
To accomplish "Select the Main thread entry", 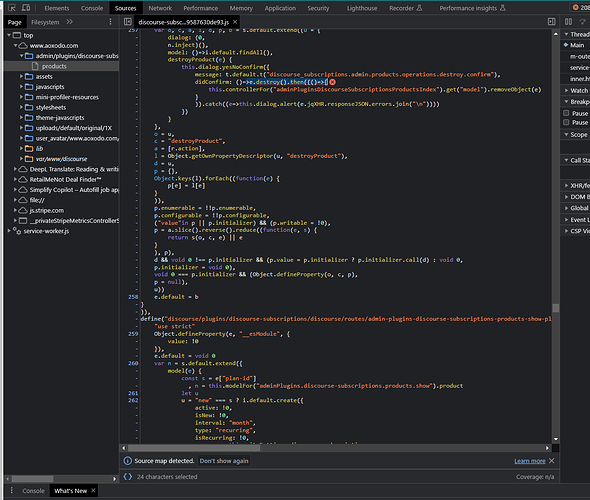I will click(577, 45).
